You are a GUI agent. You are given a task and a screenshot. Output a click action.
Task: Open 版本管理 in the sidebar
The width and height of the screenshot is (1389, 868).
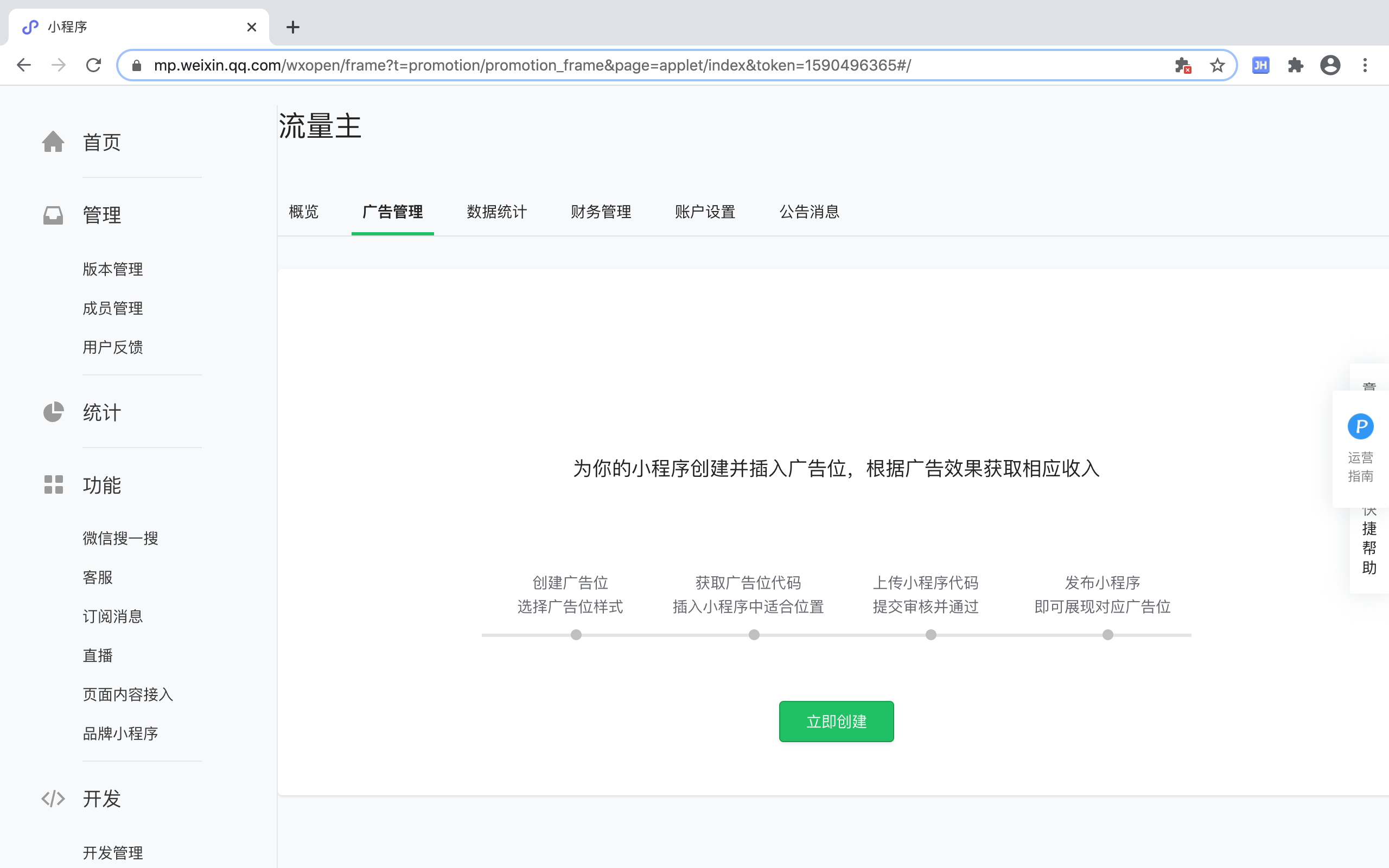click(112, 269)
